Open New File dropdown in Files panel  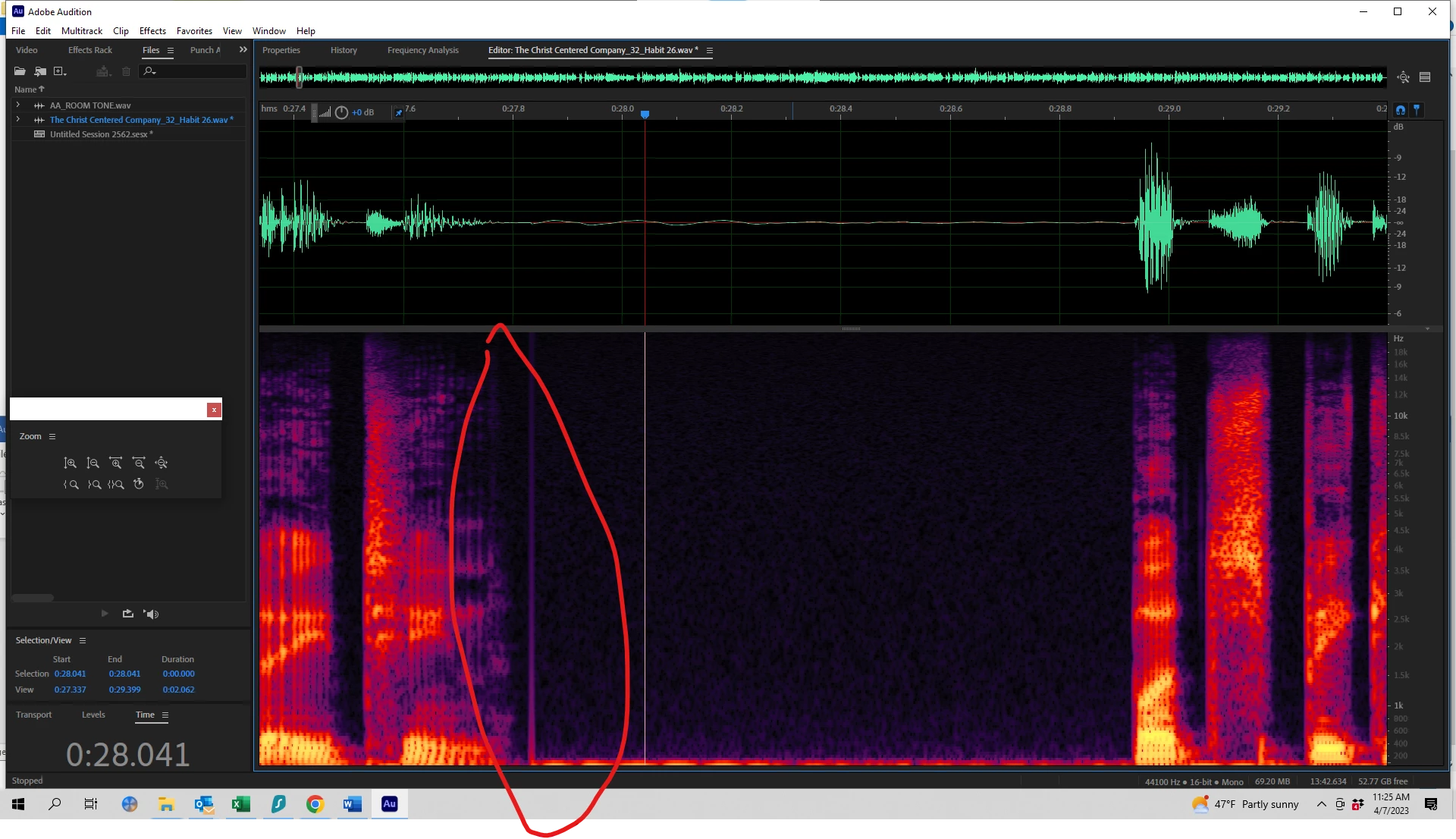(61, 71)
